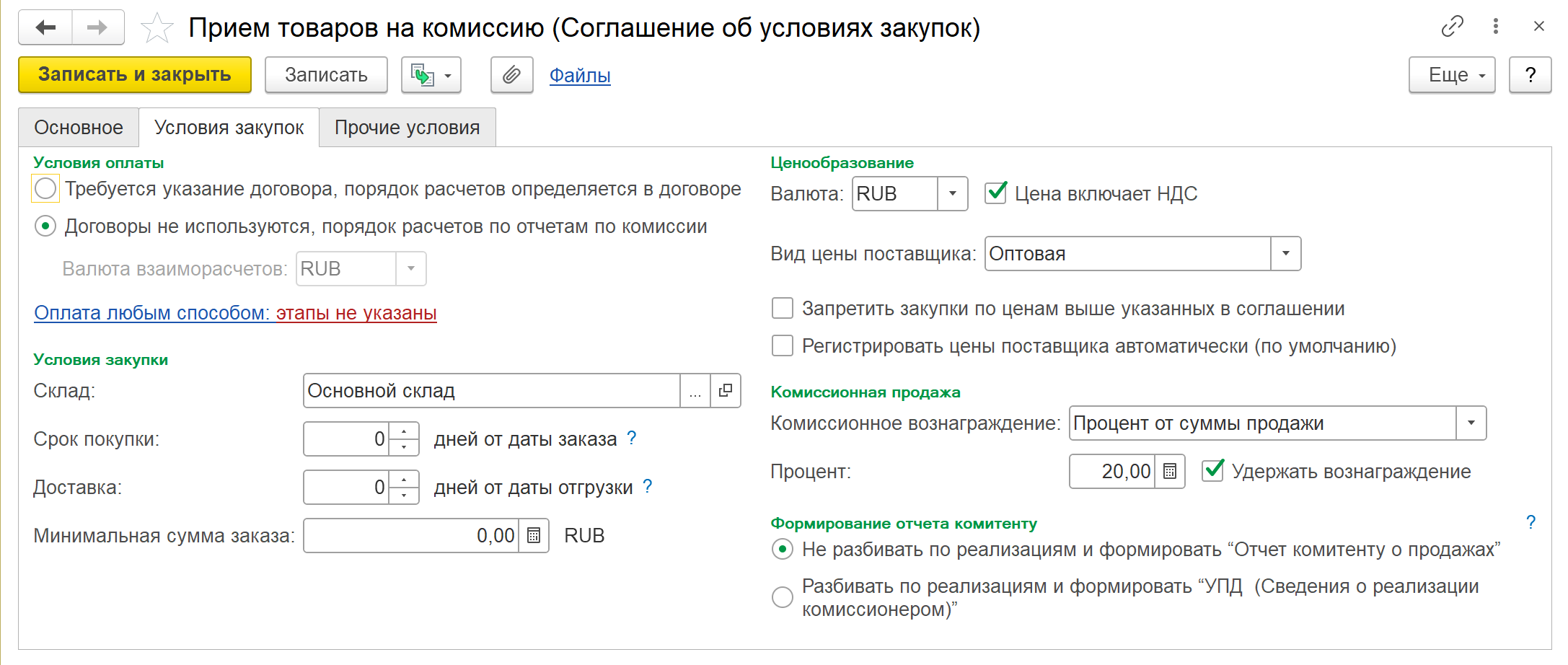Click the back navigation arrow
This screenshot has height=665, width=1568.
click(x=45, y=27)
